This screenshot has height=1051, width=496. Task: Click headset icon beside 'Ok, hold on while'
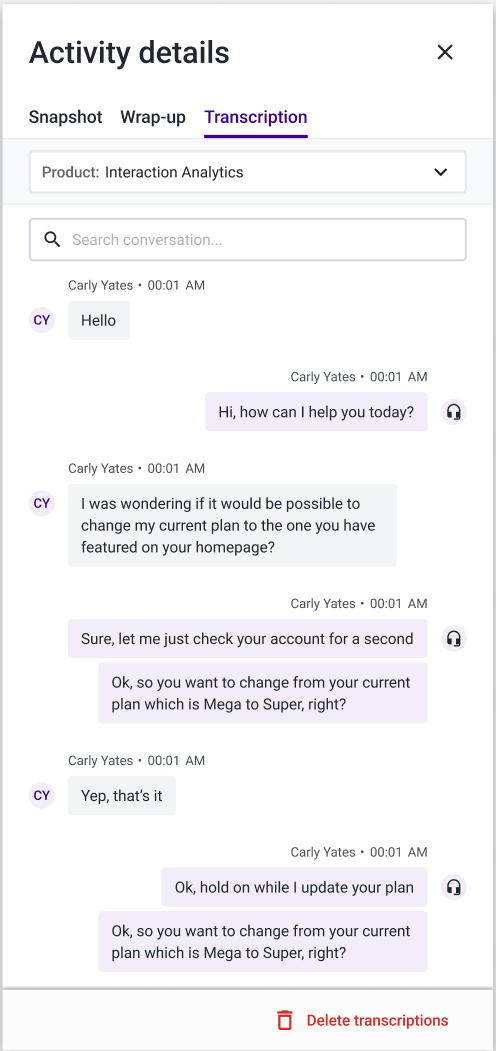(x=454, y=887)
